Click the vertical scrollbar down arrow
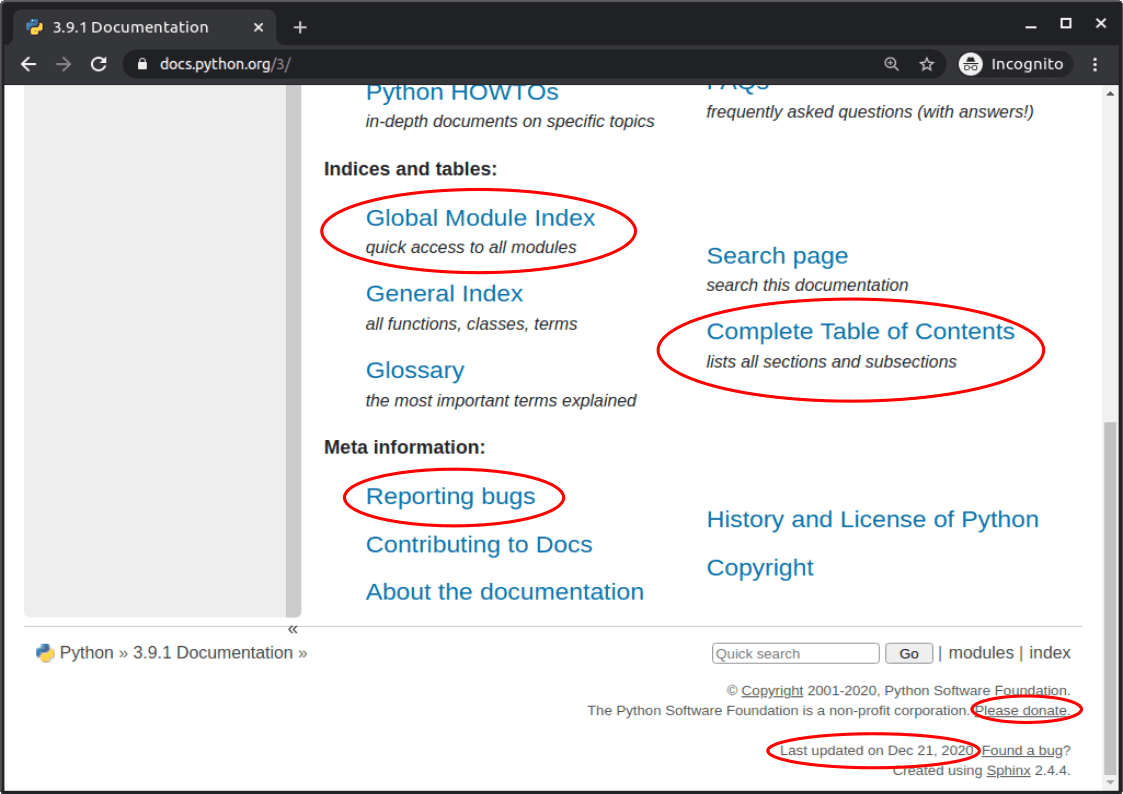 (x=1112, y=781)
